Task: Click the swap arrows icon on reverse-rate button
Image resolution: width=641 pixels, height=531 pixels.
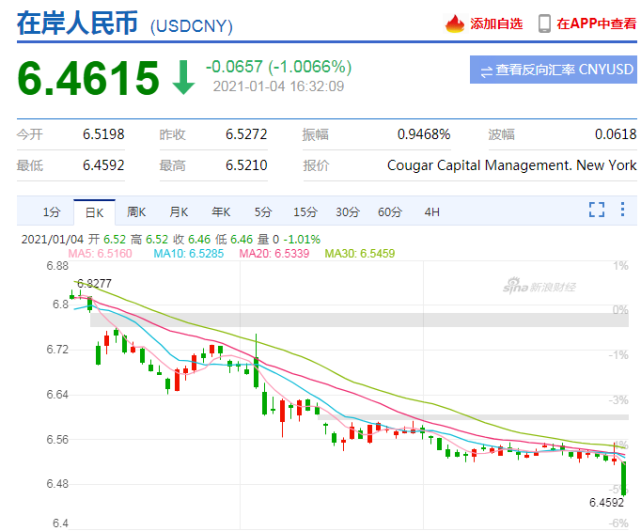Action: point(486,70)
